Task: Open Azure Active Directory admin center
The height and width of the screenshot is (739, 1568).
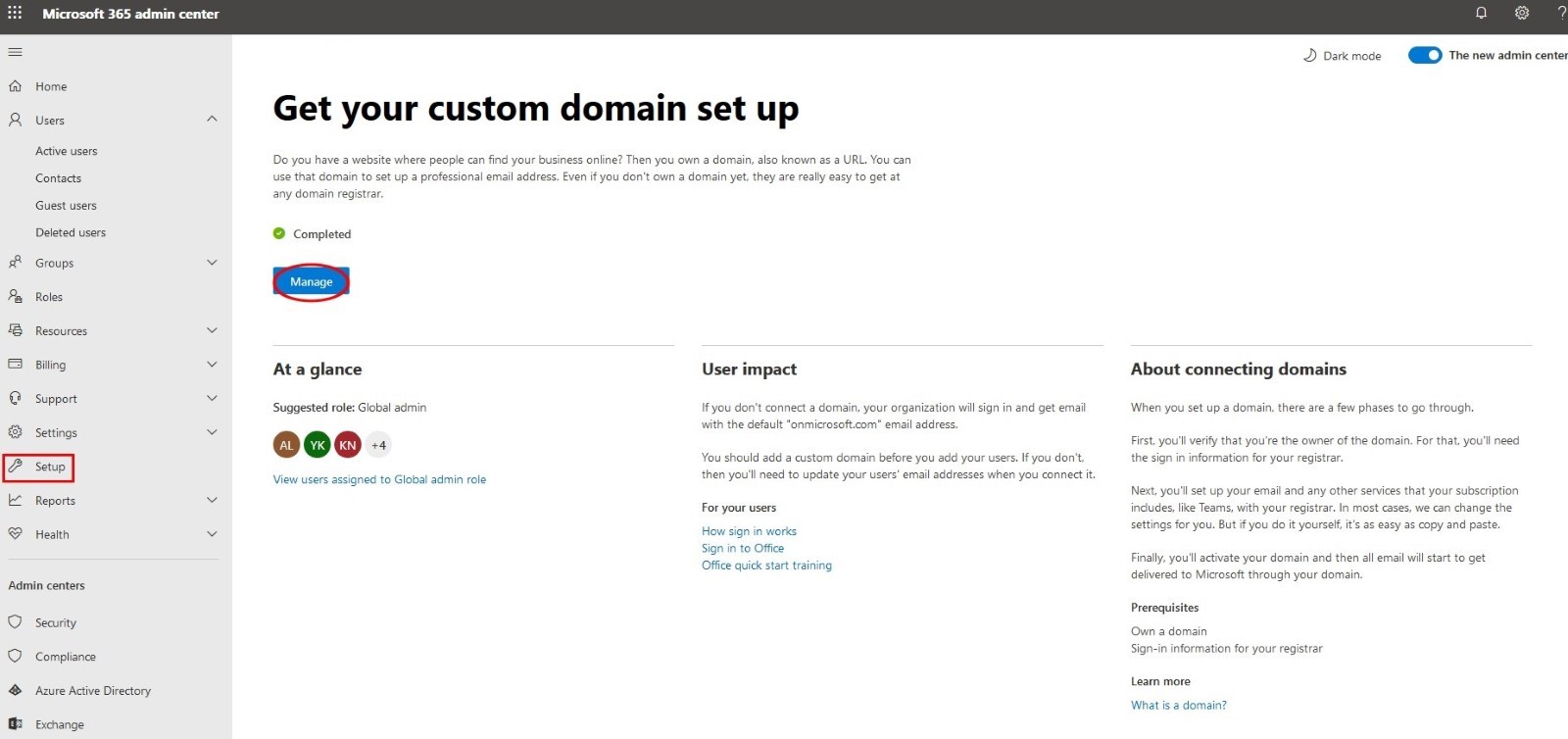Action: pyautogui.click(x=93, y=691)
